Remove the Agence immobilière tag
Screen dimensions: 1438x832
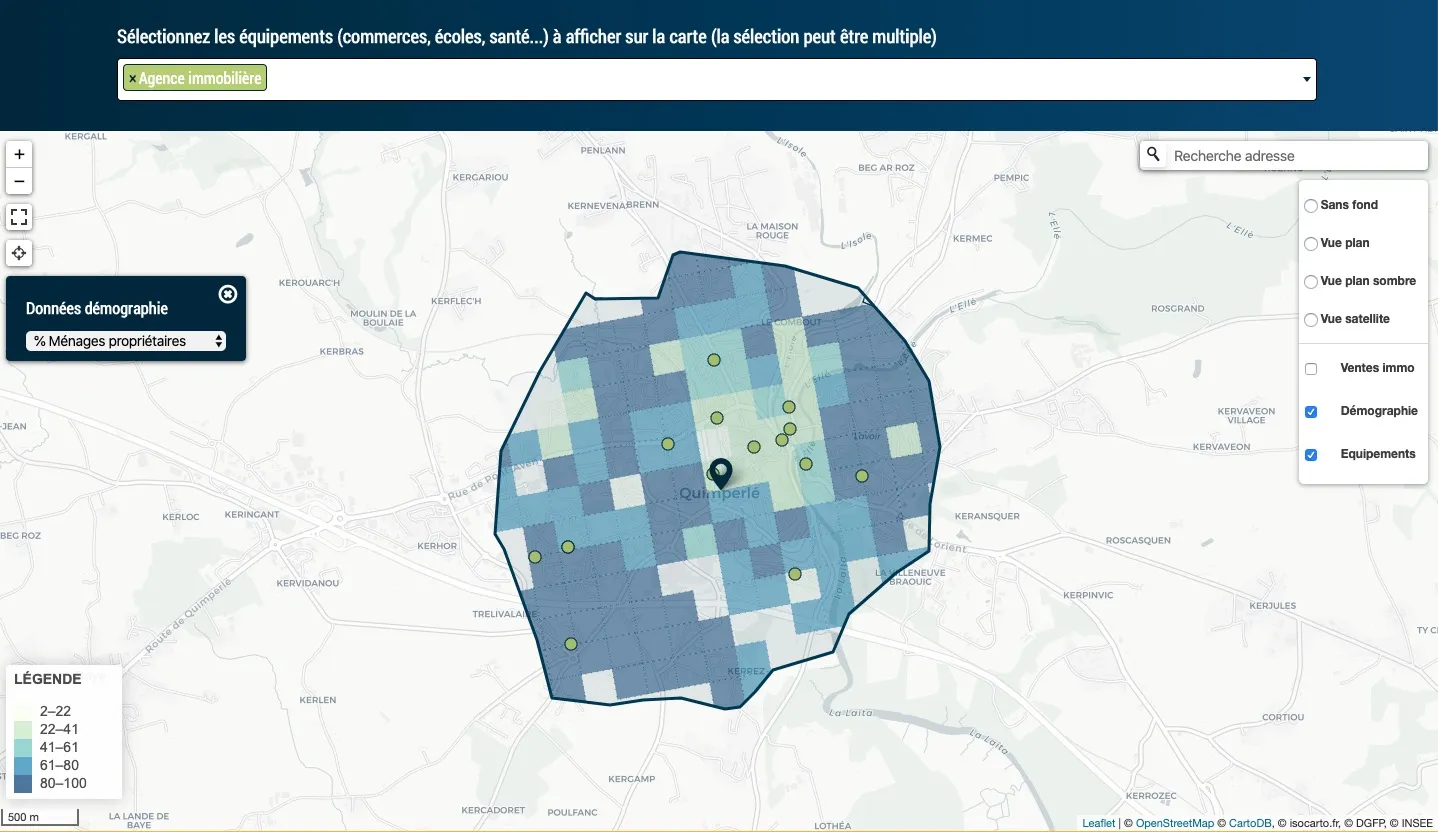tap(132, 78)
